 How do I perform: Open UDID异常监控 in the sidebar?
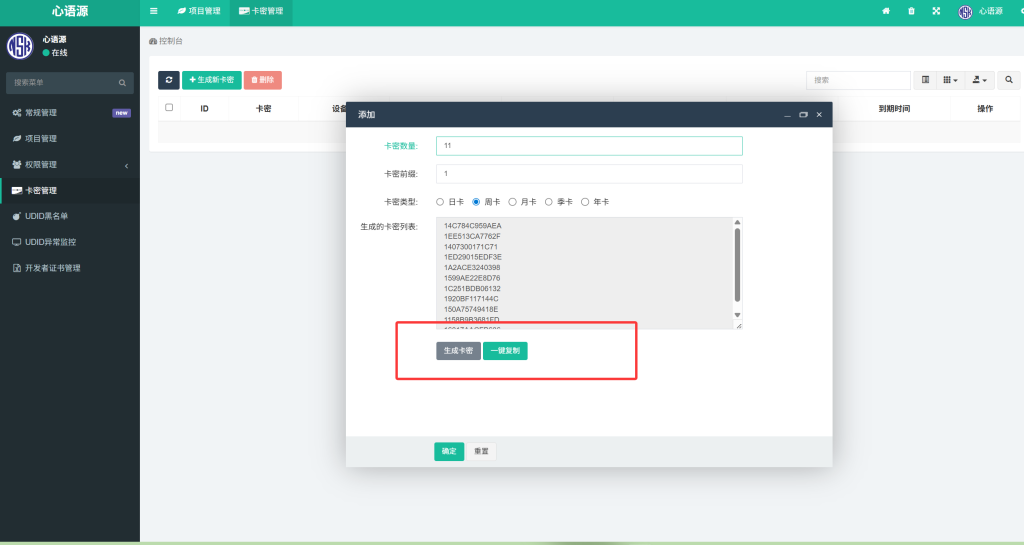70,242
